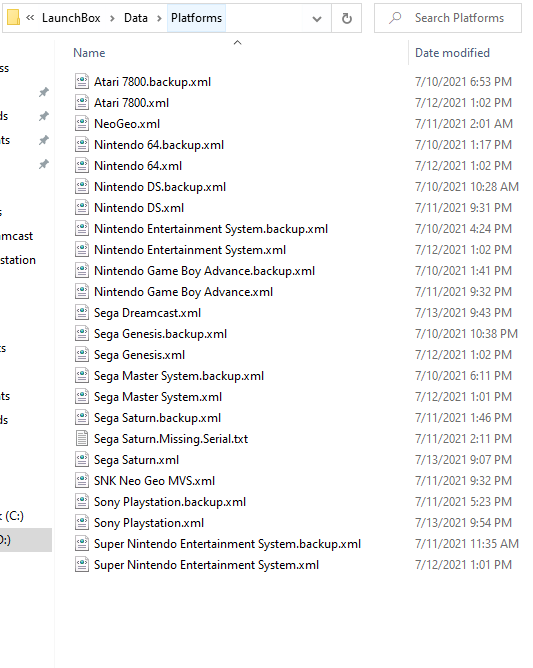Screen dimensions: 533x668
Task: Select the highlighted D: drive in sidebar
Action: click(26, 540)
